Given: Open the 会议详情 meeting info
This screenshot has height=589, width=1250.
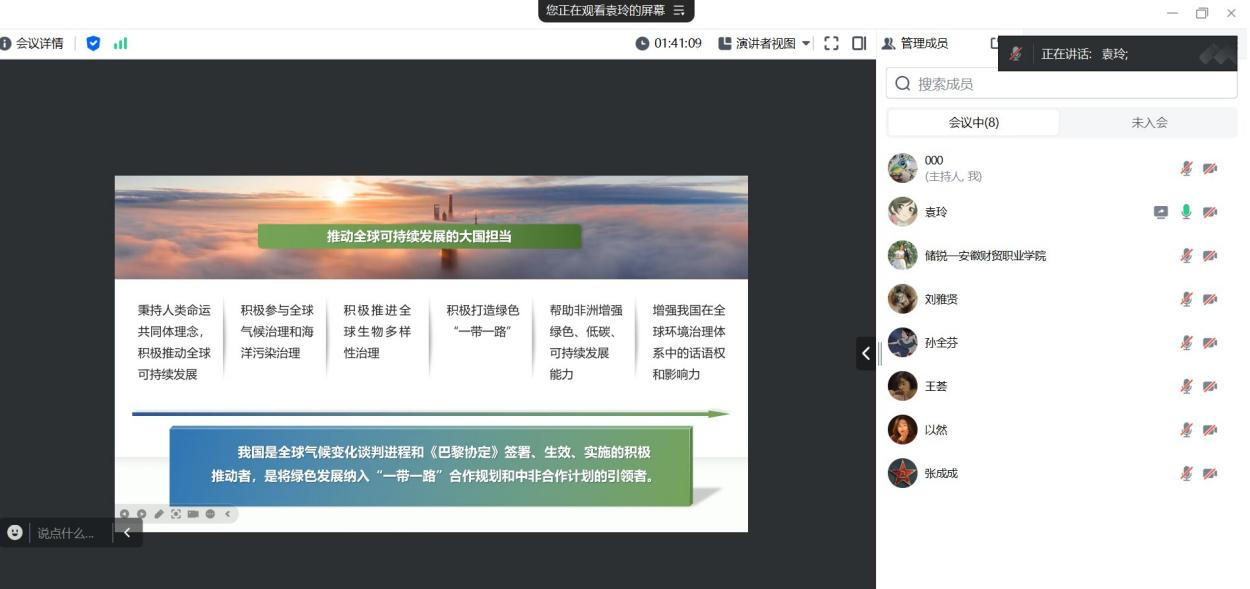Looking at the screenshot, I should click(x=33, y=44).
